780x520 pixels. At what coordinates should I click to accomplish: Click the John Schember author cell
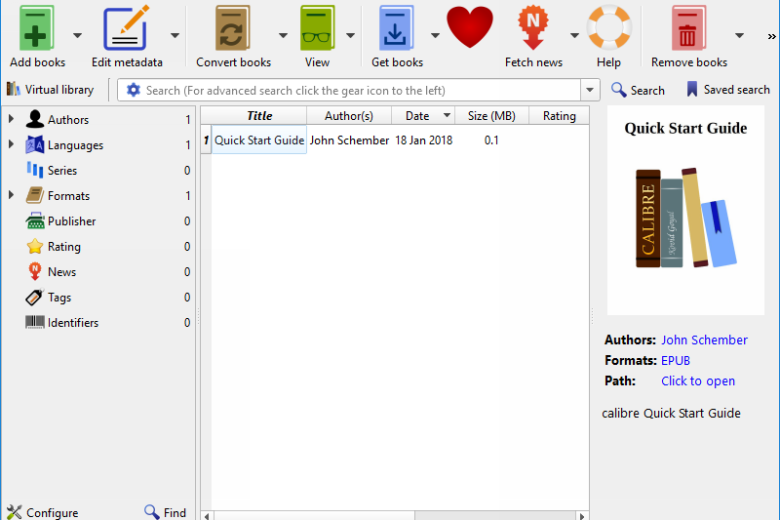coord(349,140)
